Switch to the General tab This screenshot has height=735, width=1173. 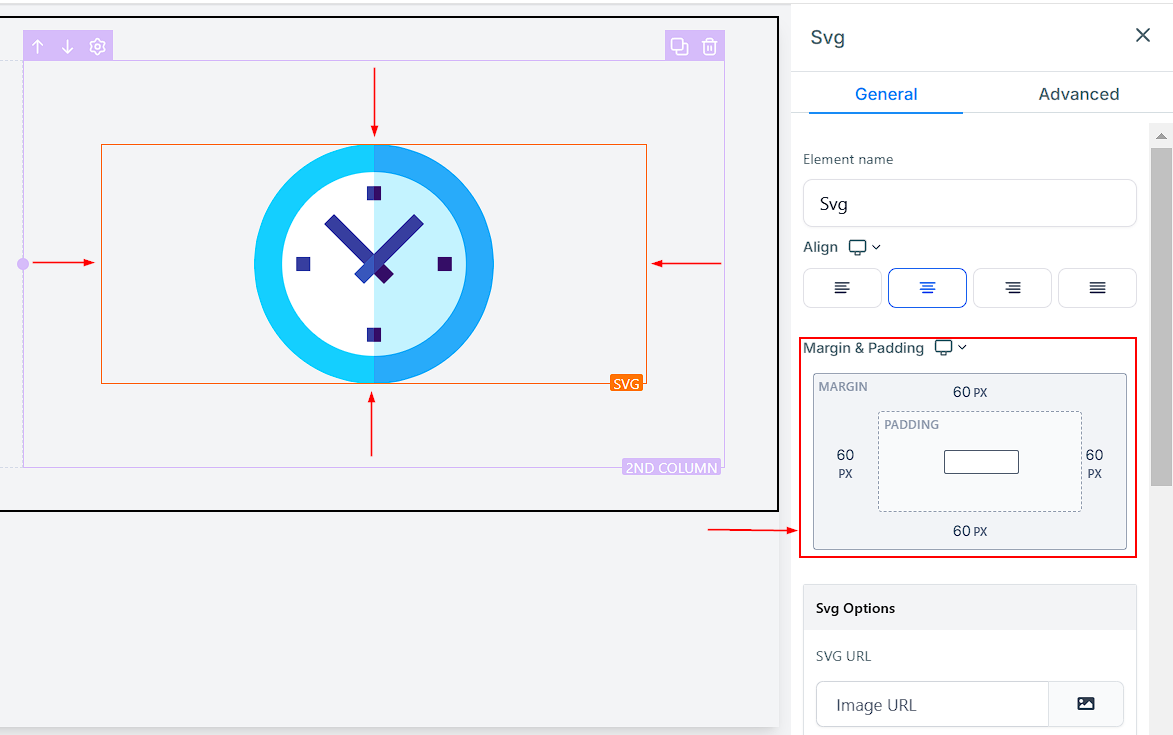click(886, 94)
